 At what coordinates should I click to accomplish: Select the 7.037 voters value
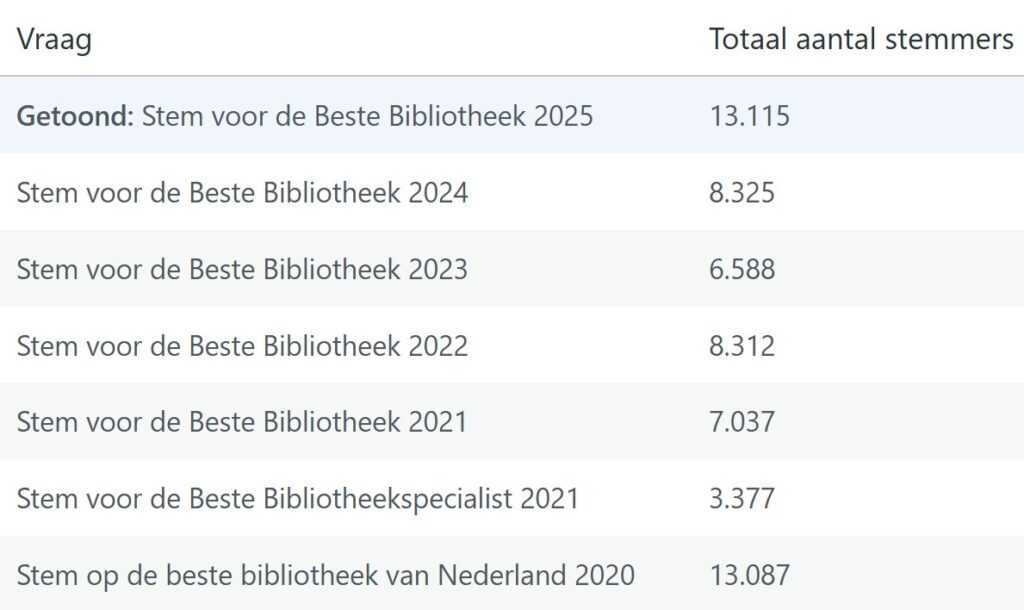742,422
